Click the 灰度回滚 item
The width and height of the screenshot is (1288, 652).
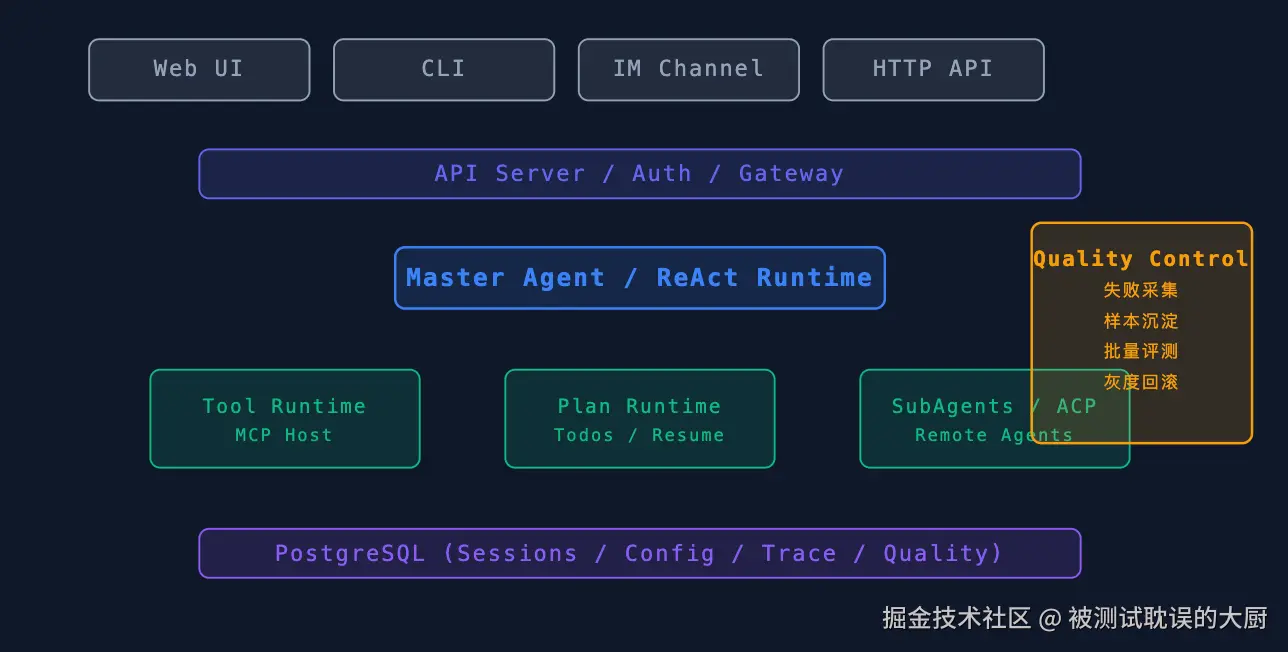(x=1141, y=382)
